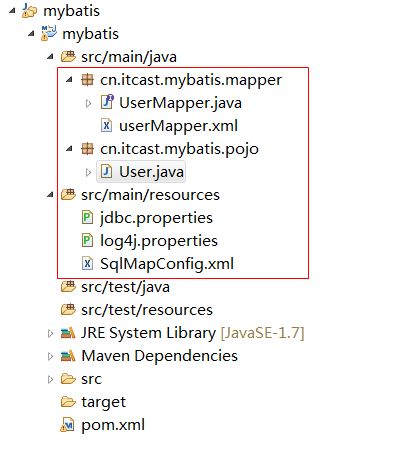Click the cn.itcast.mybatis.mapper package icon
Image resolution: width=393 pixels, height=467 pixels.
[x=87, y=80]
